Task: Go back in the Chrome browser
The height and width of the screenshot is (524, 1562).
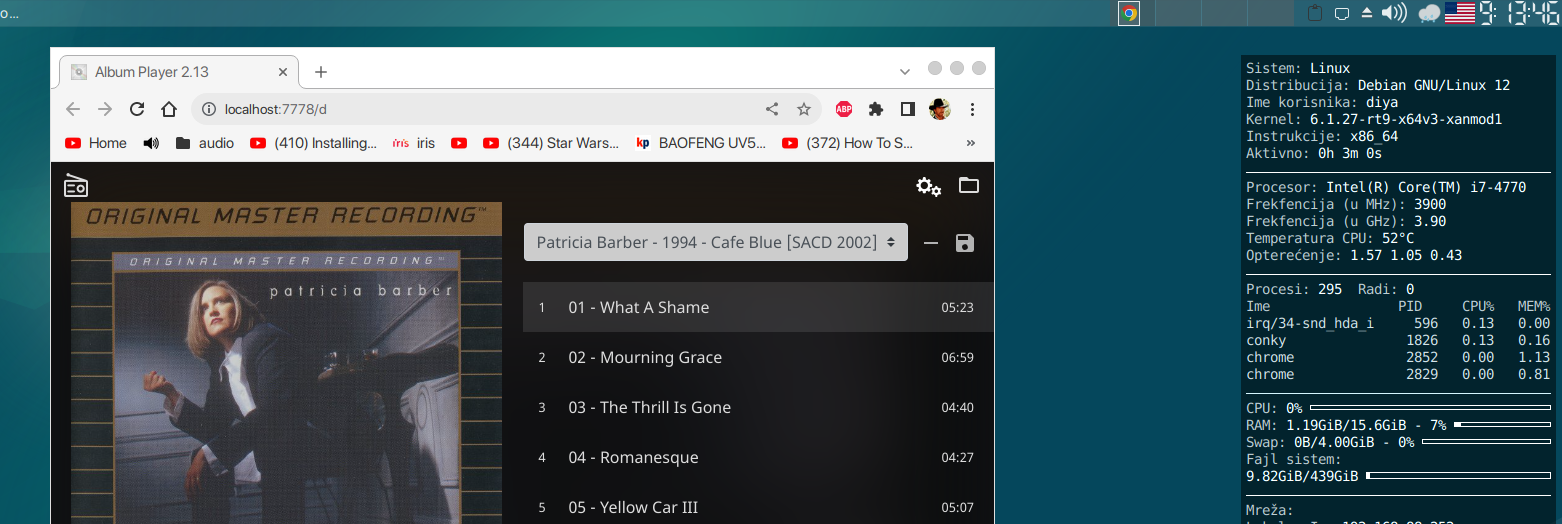Action: point(73,109)
